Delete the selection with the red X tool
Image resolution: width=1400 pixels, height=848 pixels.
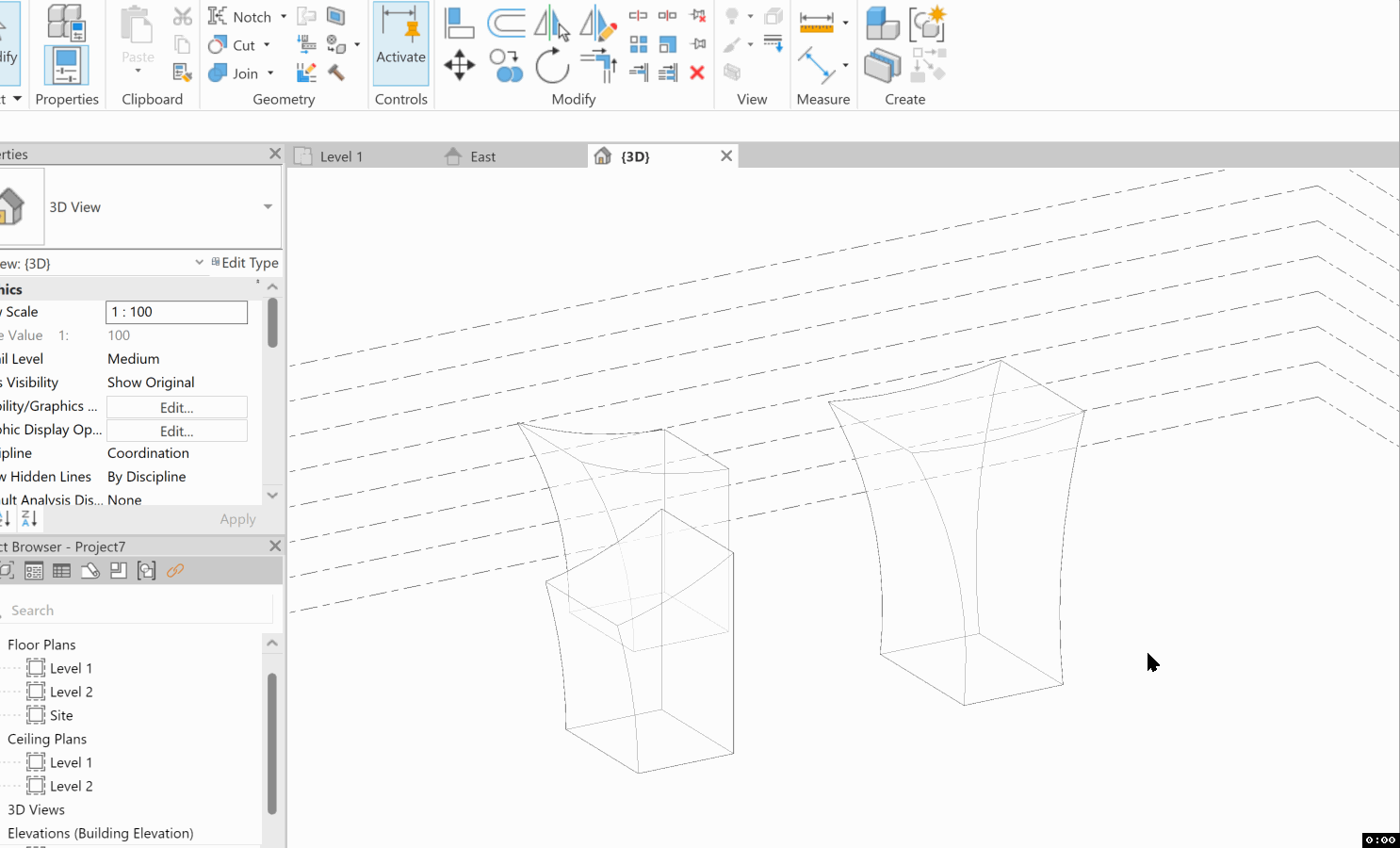click(x=697, y=73)
